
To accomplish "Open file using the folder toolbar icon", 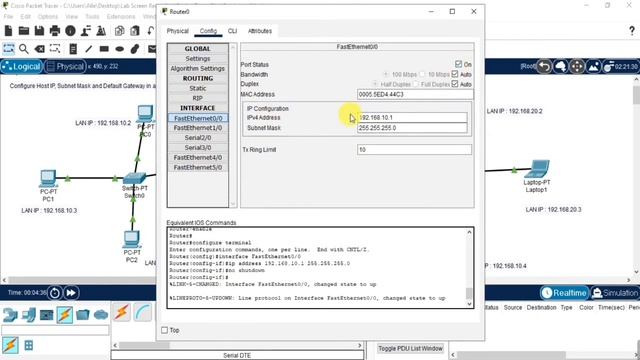I will (24, 31).
